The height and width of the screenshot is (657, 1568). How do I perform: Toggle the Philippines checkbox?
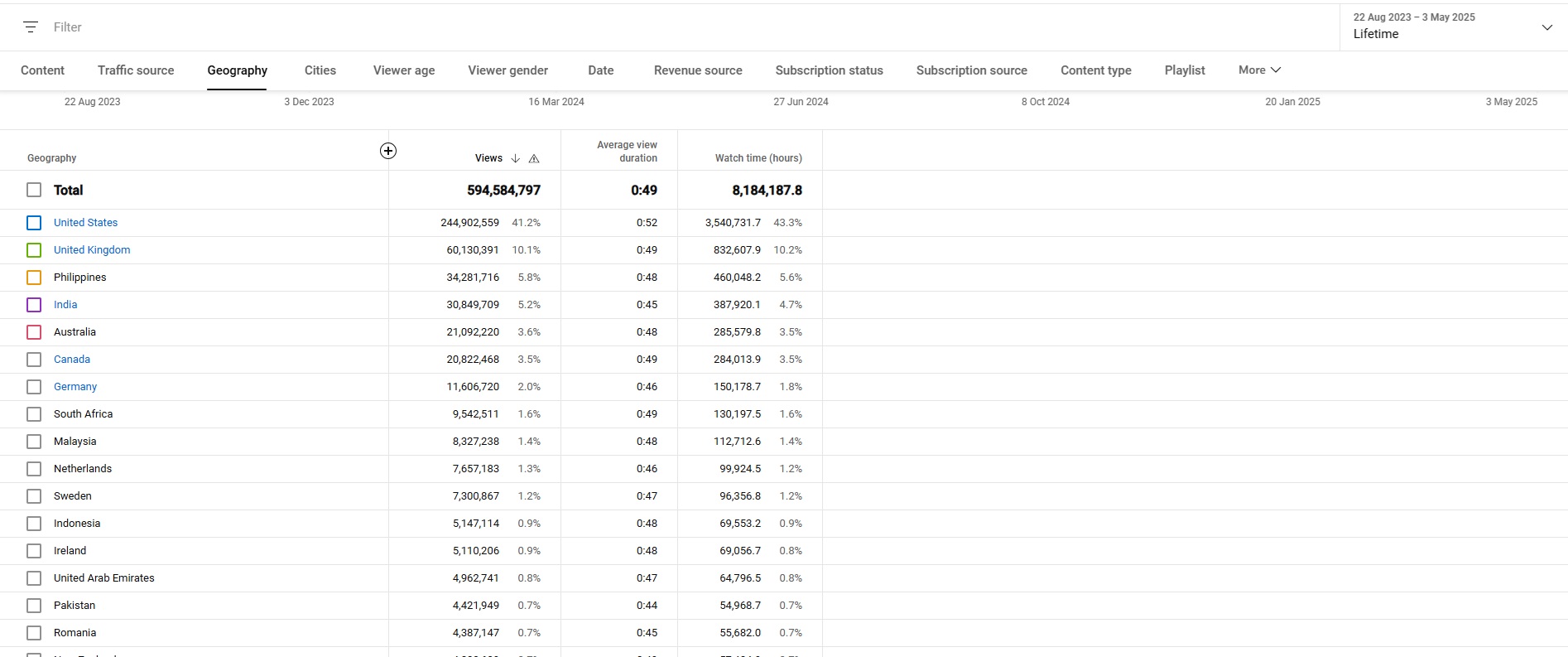point(34,278)
